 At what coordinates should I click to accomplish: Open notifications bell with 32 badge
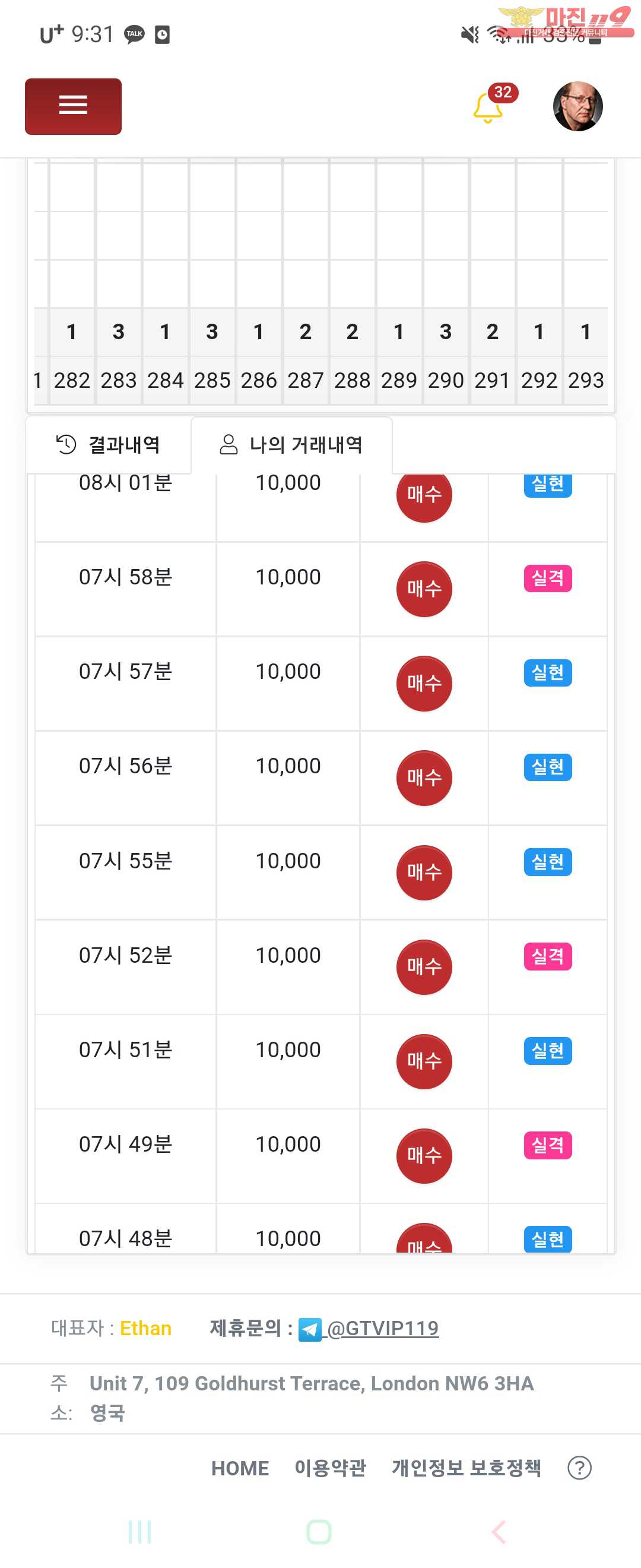pos(488,107)
